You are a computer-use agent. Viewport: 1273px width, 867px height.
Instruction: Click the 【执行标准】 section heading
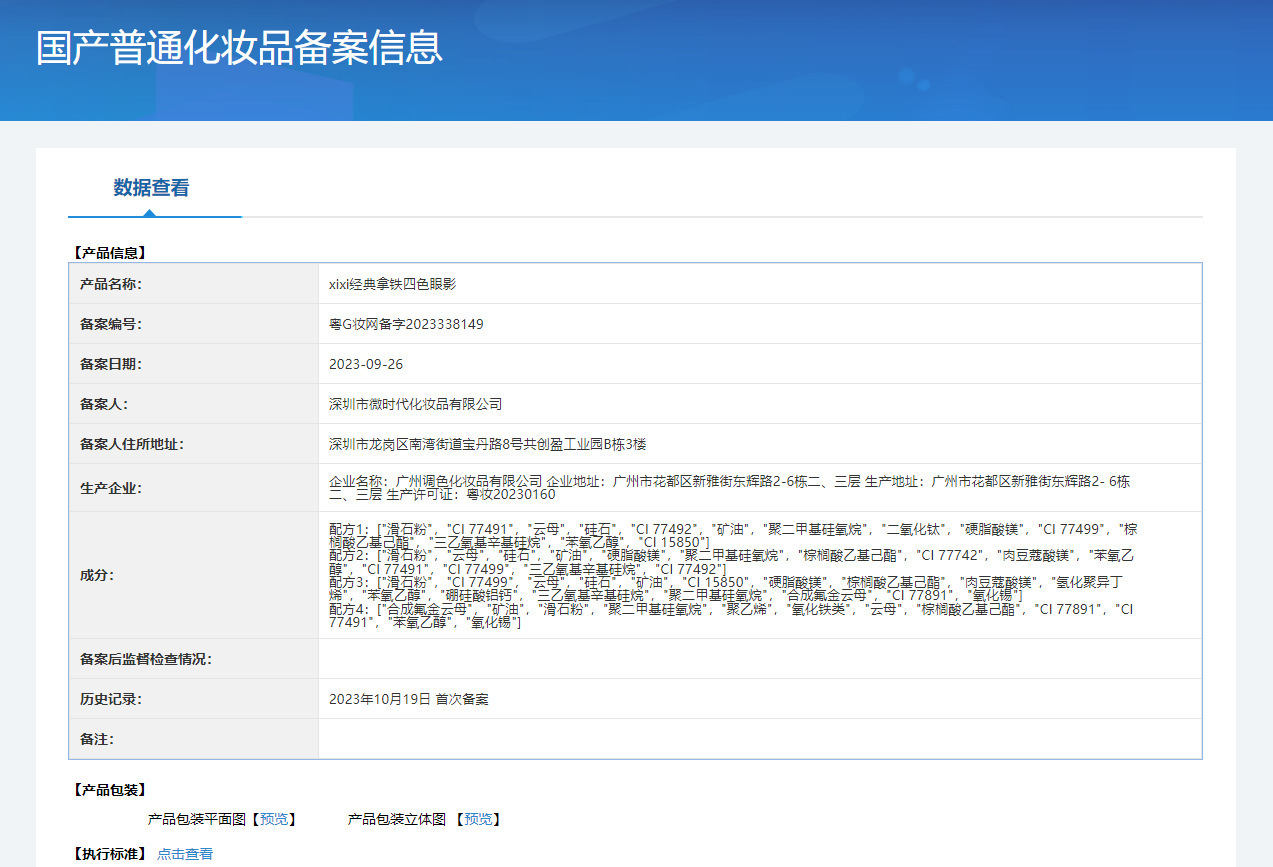pyautogui.click(x=110, y=854)
